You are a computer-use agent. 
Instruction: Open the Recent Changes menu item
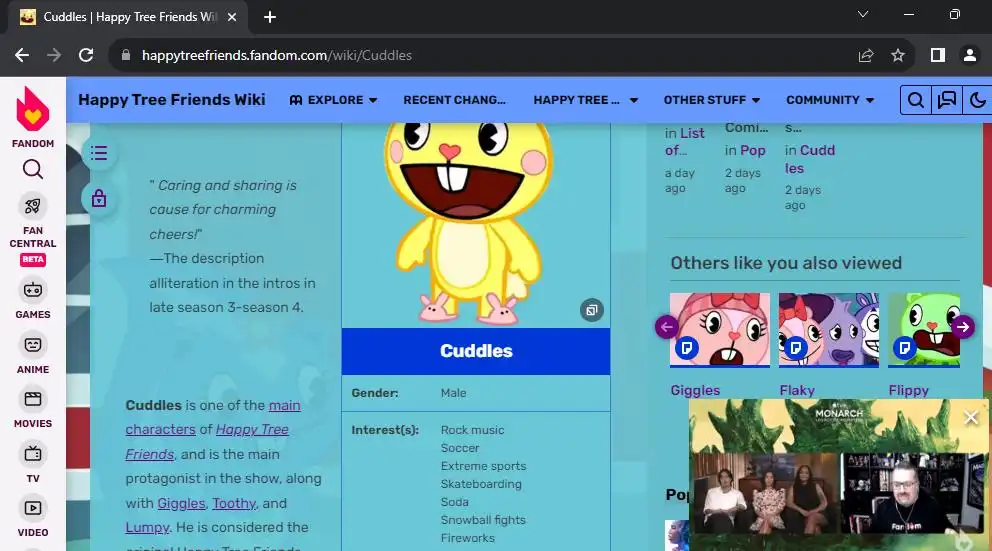pyautogui.click(x=454, y=100)
